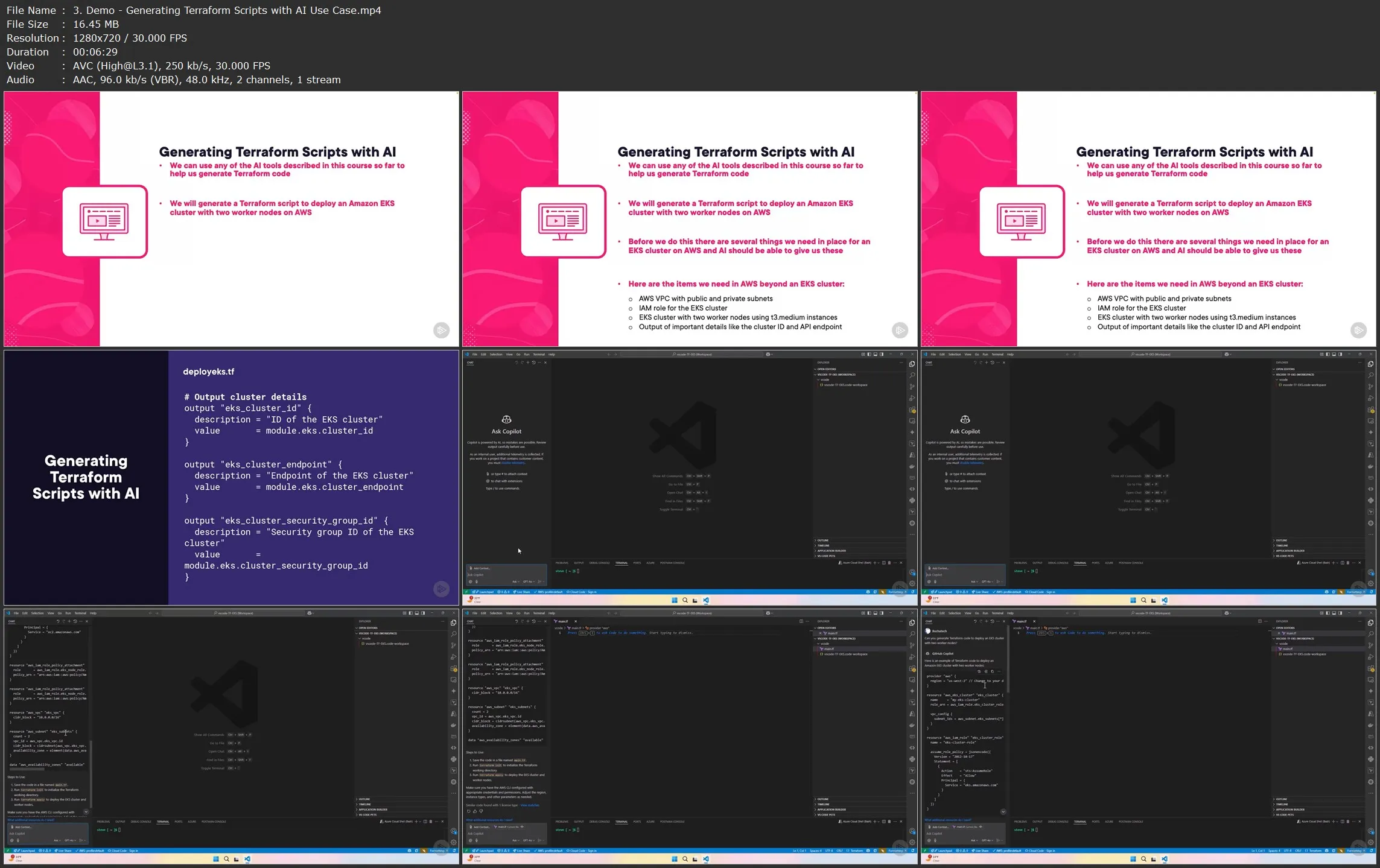Image resolution: width=1380 pixels, height=868 pixels.
Task: Click the "AAC, 96.0 kb/s" audio details line
Action: click(207, 80)
